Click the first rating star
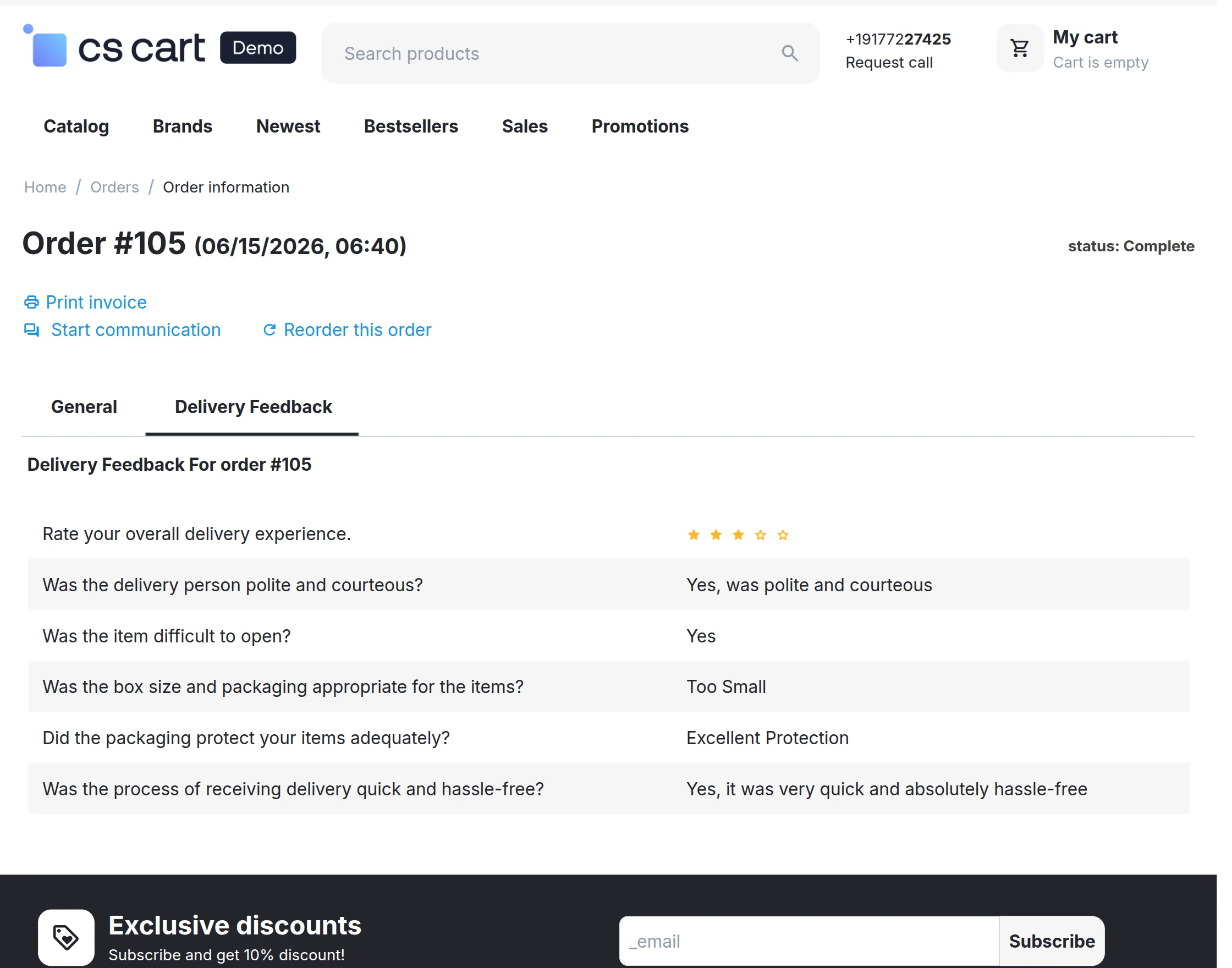The height and width of the screenshot is (968, 1232). [694, 535]
